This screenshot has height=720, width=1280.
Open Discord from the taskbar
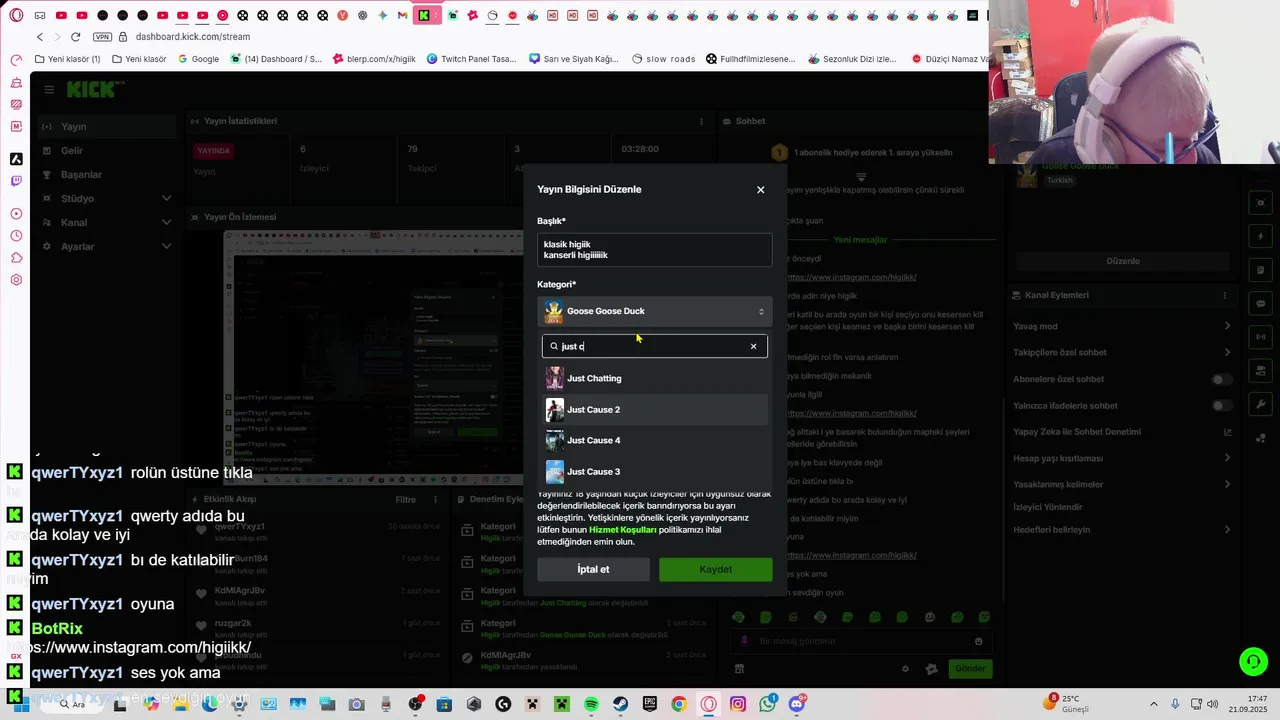(796, 704)
